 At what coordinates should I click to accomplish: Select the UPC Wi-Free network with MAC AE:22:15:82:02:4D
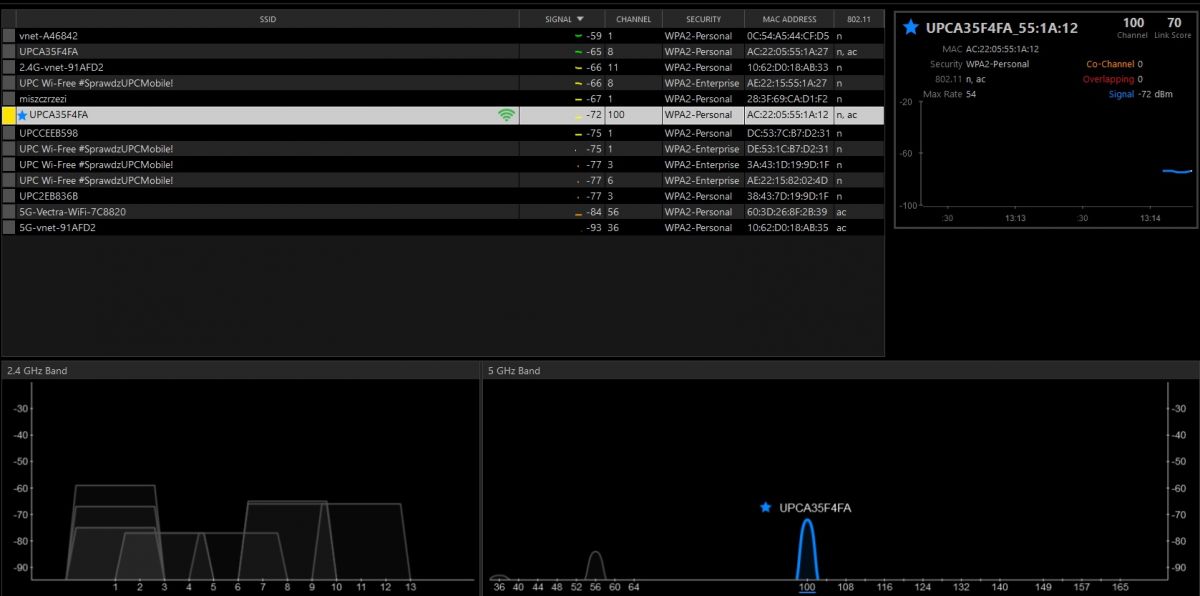coord(96,181)
